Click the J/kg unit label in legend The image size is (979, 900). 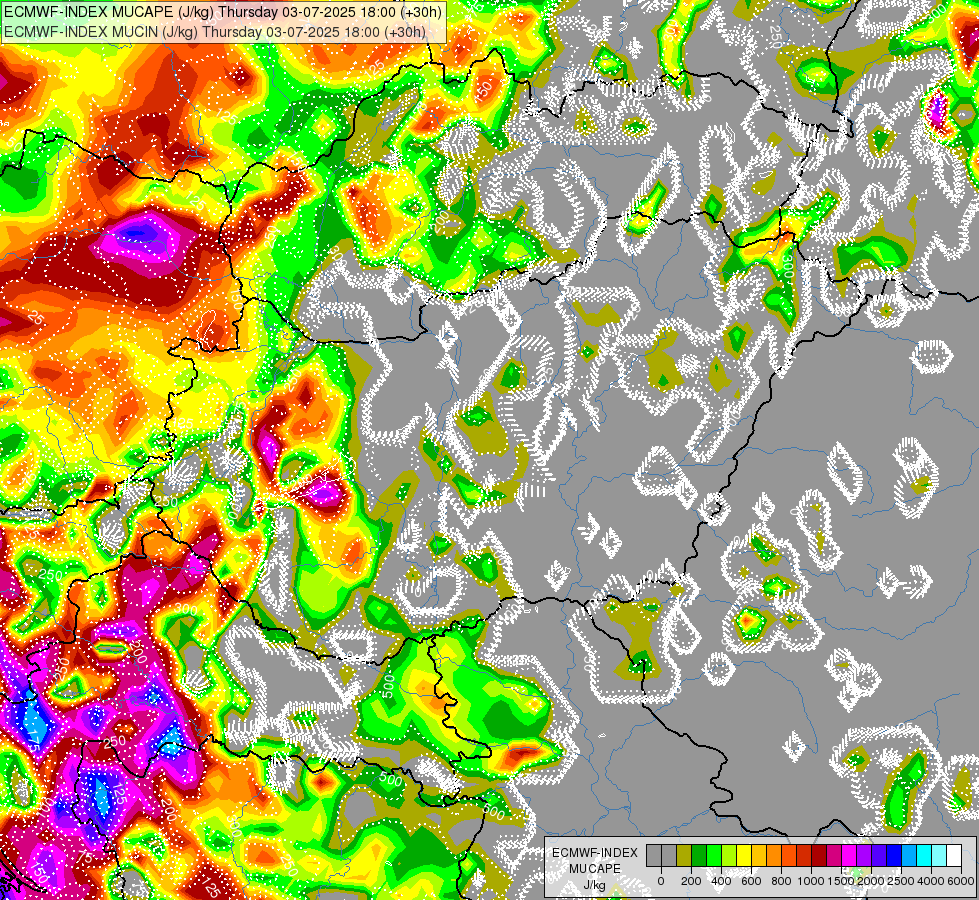594,886
